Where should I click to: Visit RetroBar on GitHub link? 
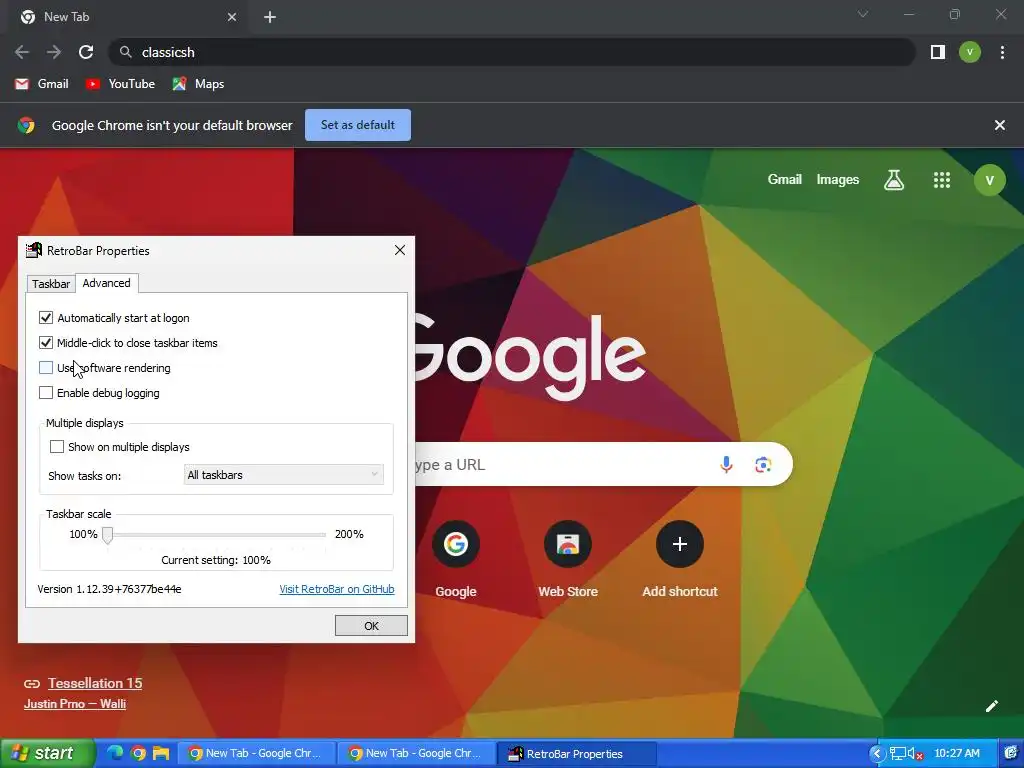pos(337,589)
